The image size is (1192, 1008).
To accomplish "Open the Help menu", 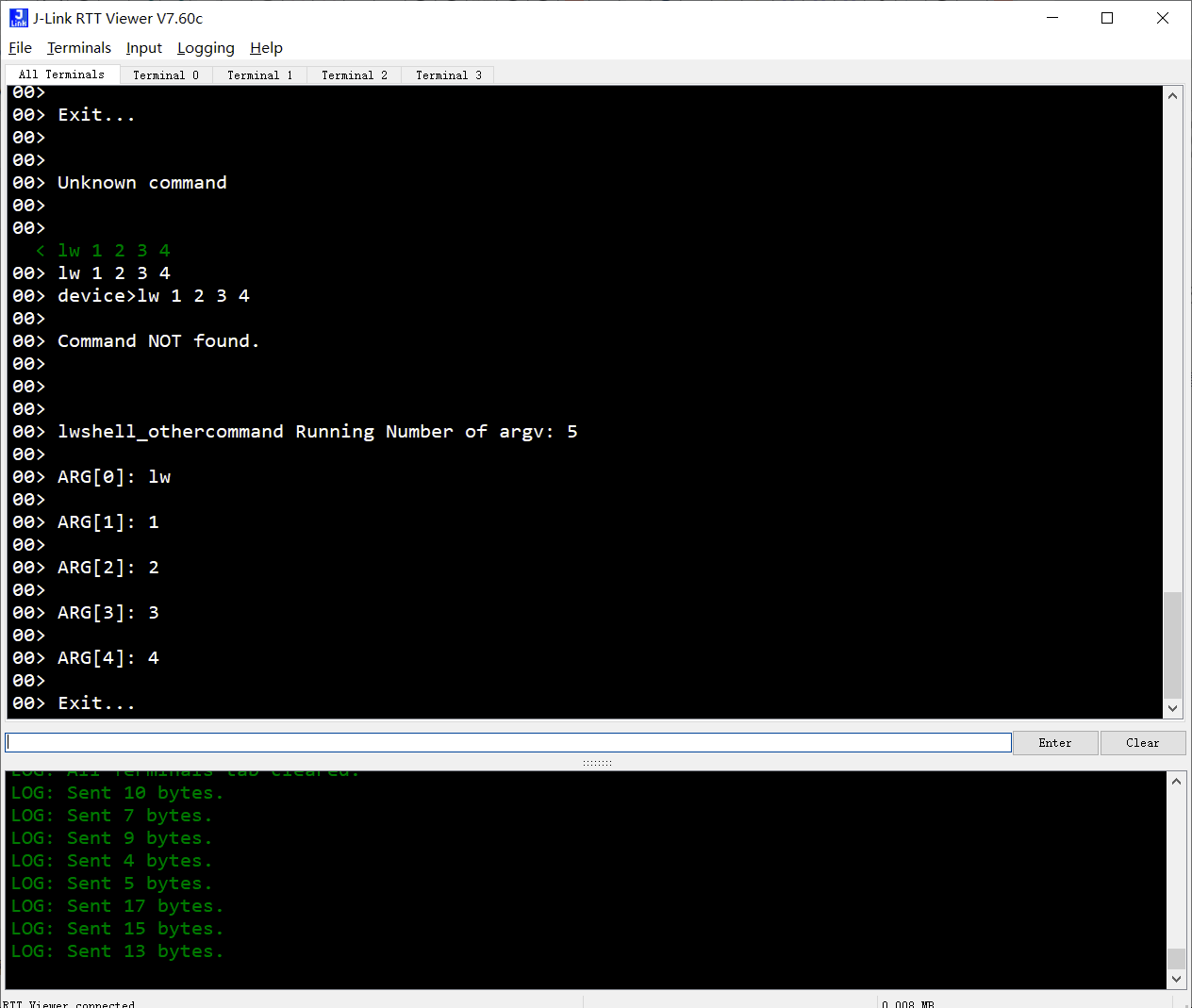I will coord(266,48).
